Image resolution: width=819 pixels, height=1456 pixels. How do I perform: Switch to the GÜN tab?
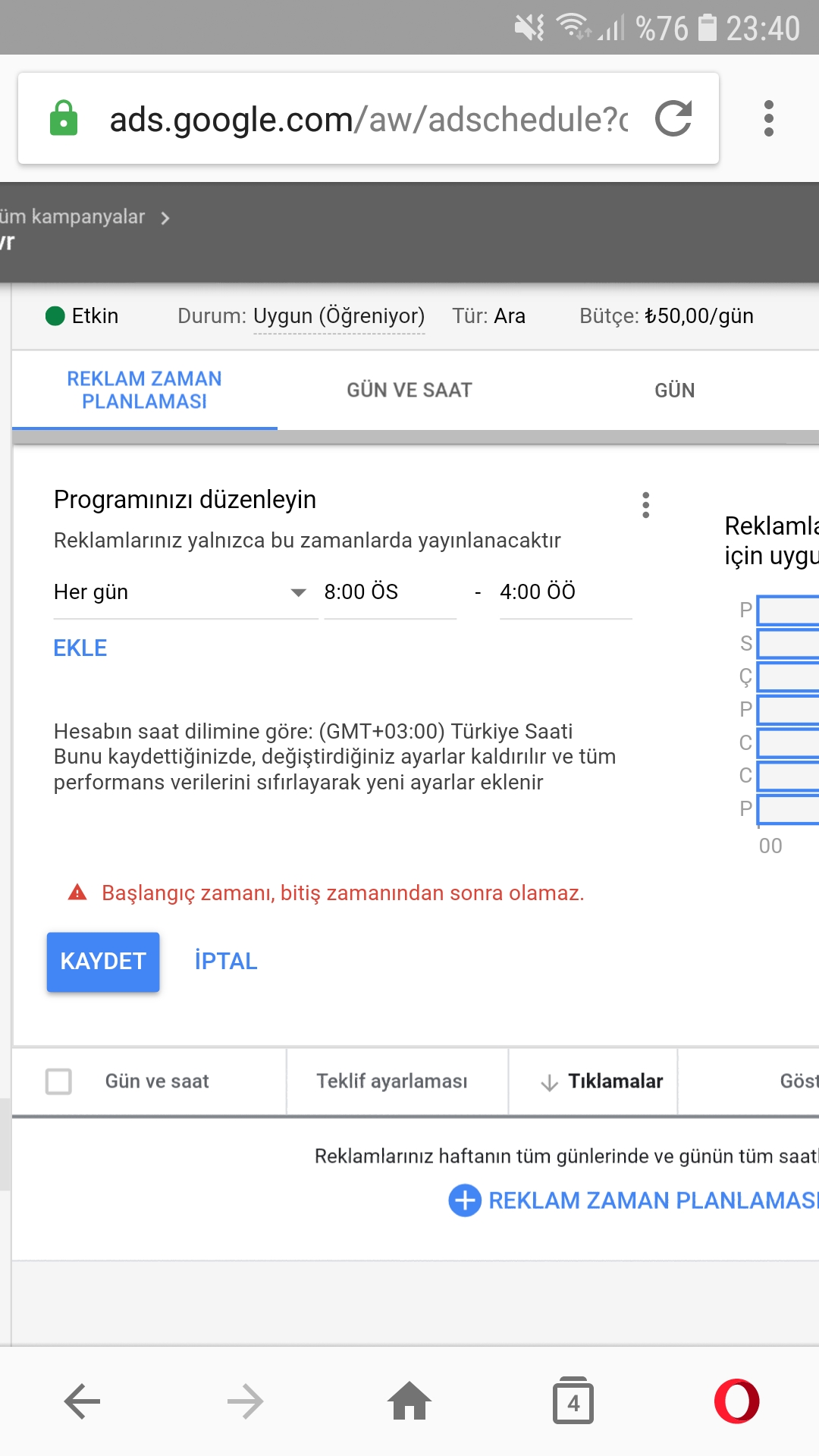coord(675,391)
